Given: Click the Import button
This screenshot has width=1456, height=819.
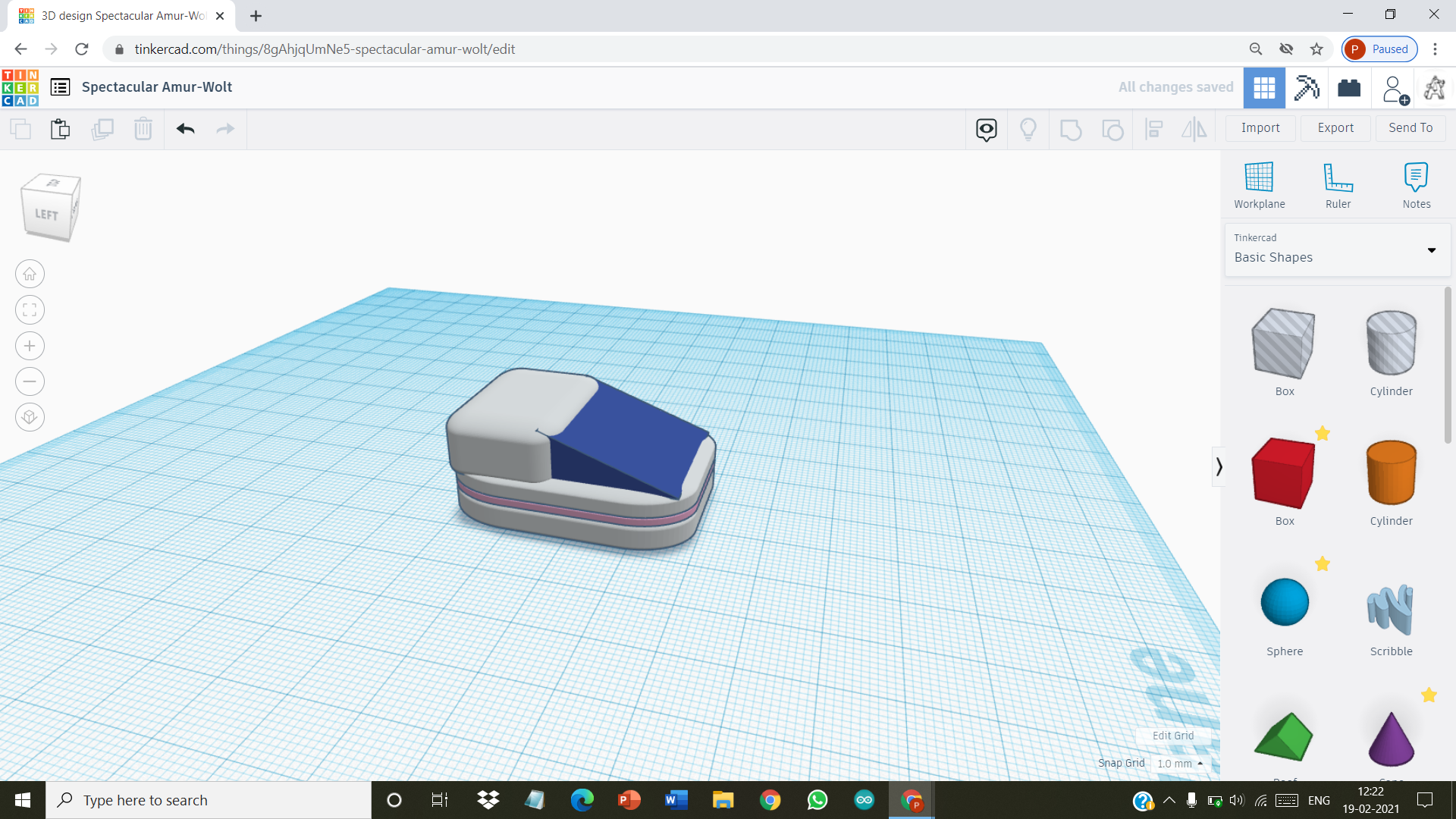Looking at the screenshot, I should click(1260, 128).
